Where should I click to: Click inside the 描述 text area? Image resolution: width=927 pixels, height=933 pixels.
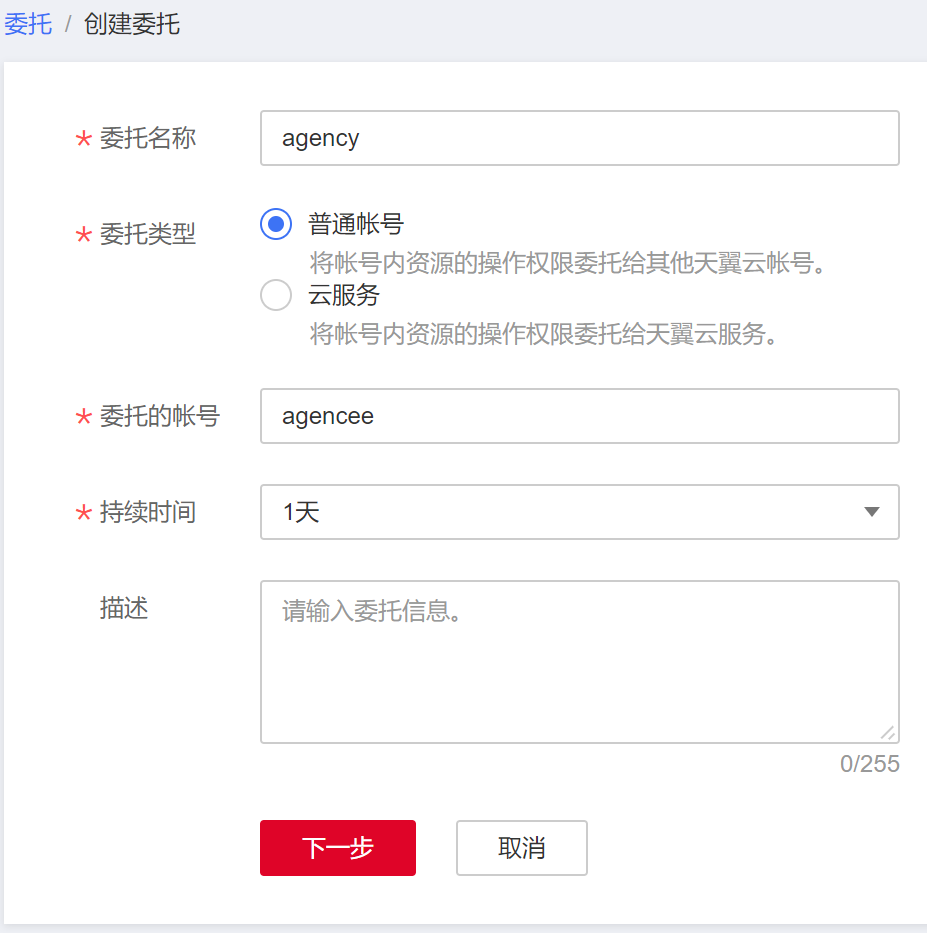579,661
